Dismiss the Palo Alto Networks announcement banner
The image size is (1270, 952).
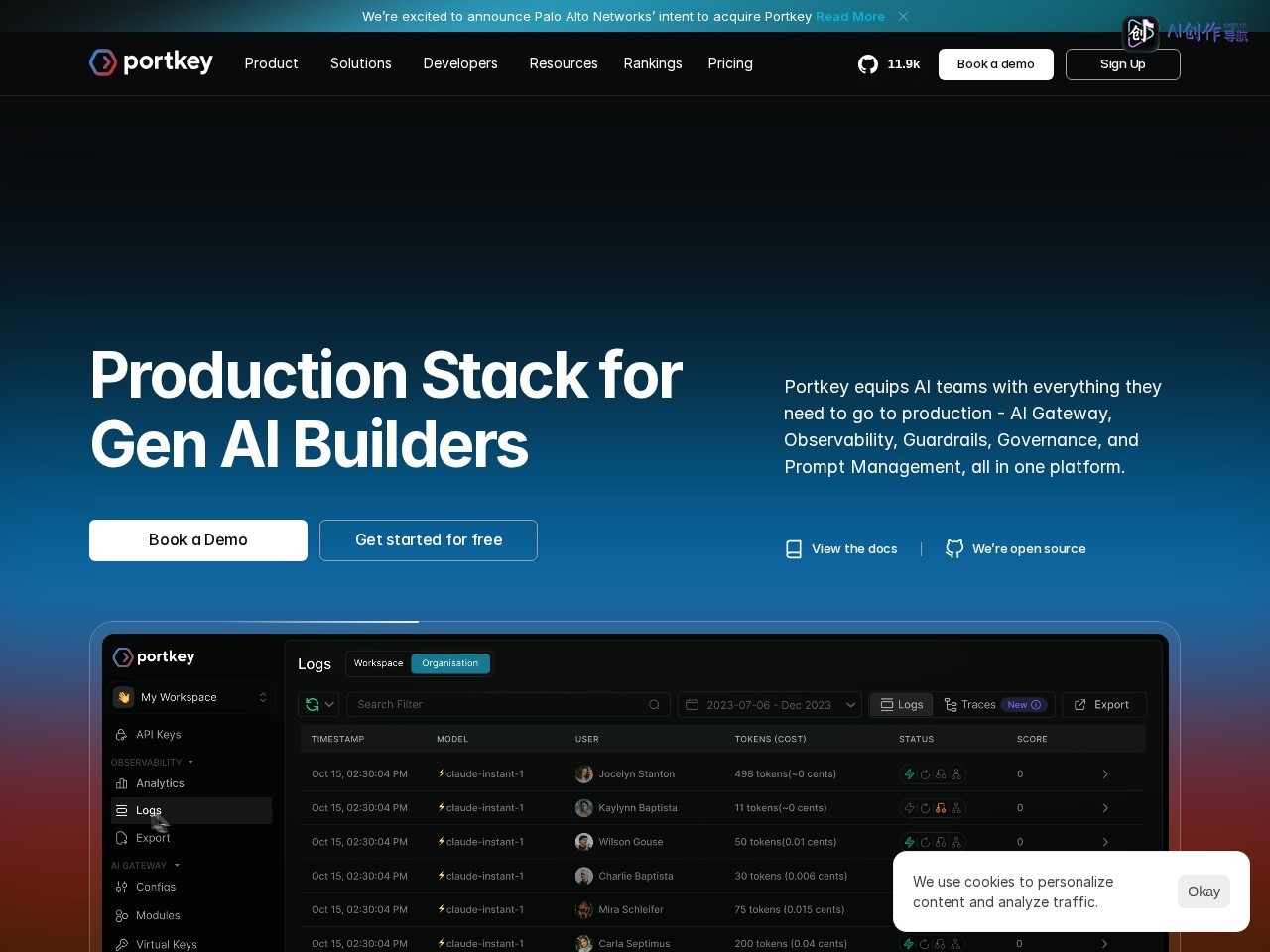click(903, 16)
